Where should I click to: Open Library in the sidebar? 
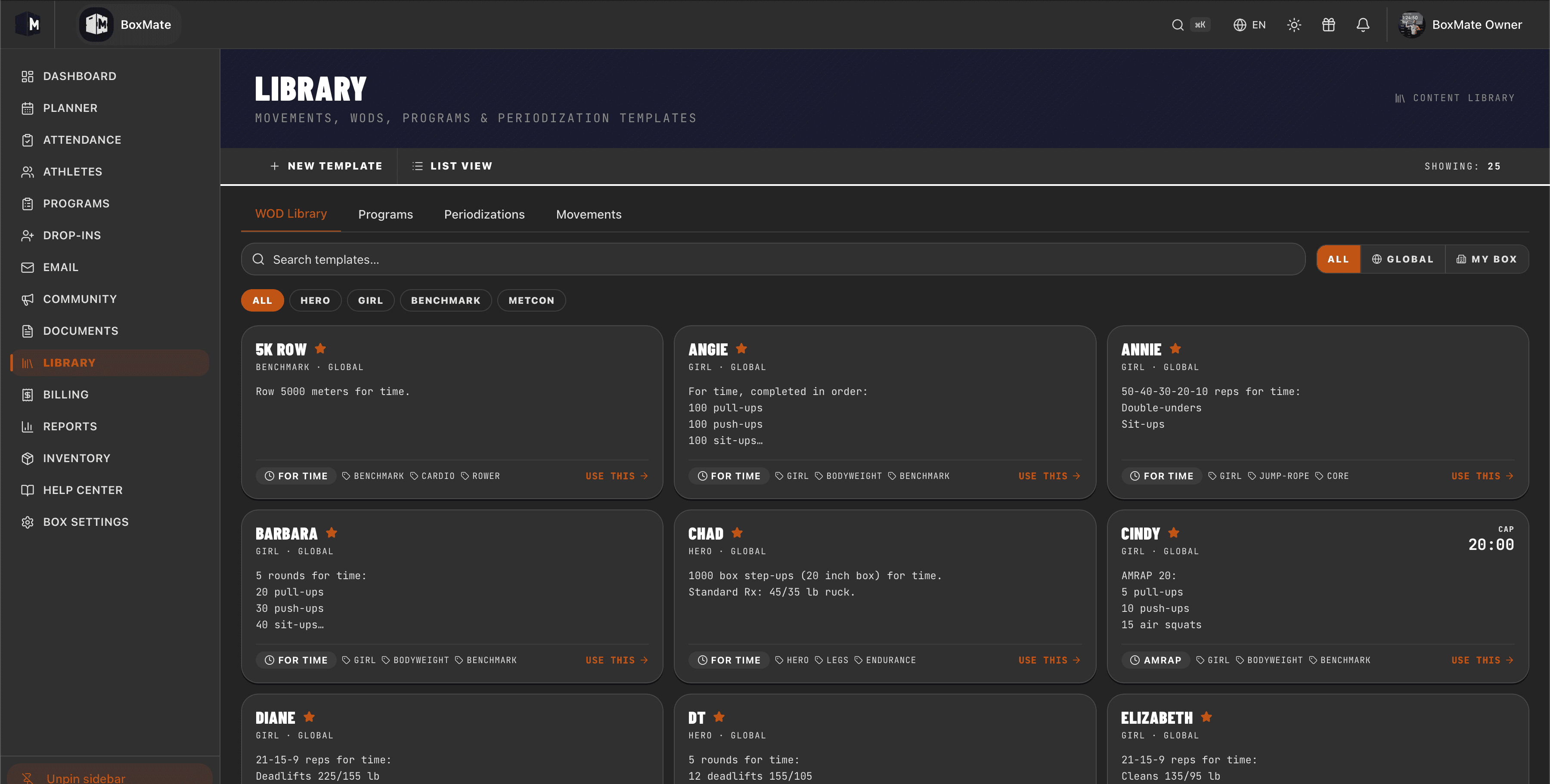110,363
